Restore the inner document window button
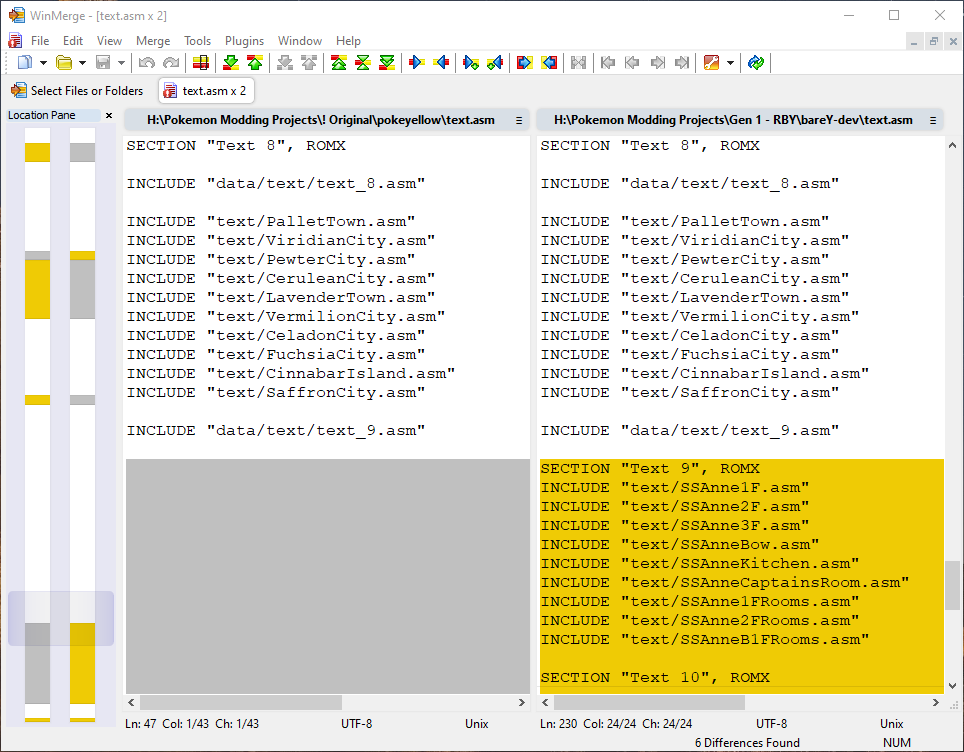The width and height of the screenshot is (964, 752). (x=933, y=41)
